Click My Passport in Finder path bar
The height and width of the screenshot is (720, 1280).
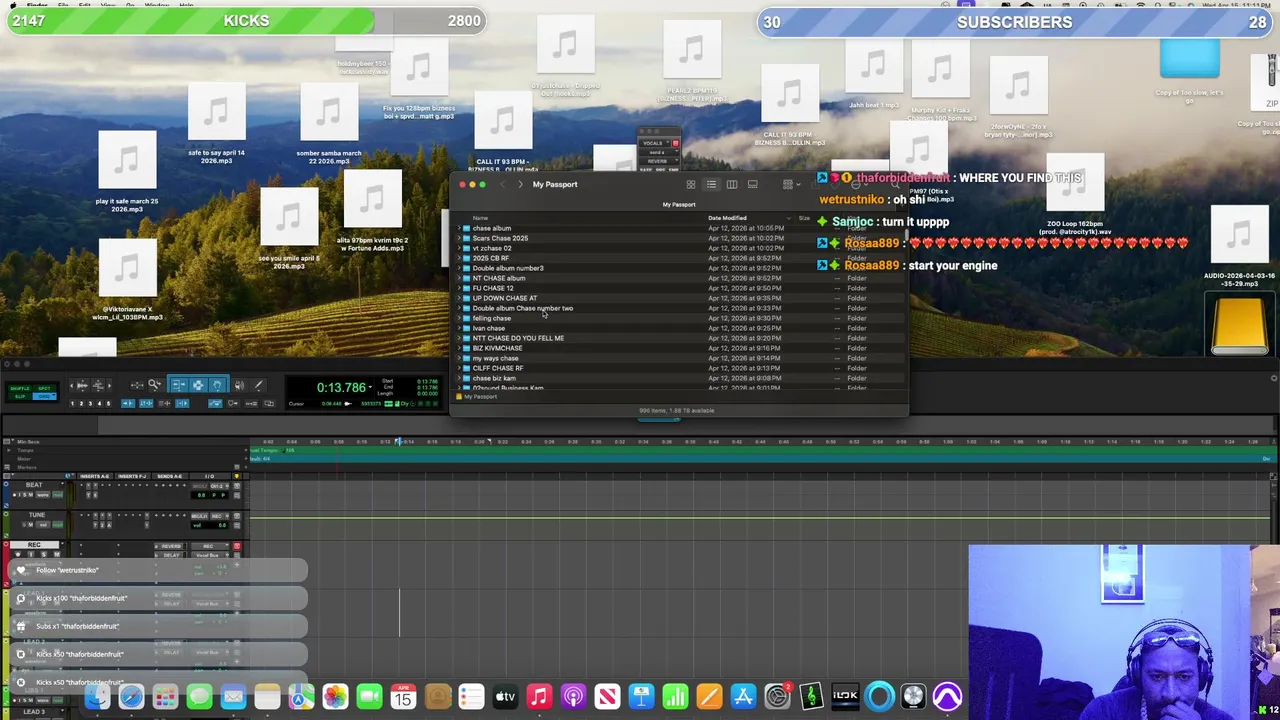click(479, 397)
